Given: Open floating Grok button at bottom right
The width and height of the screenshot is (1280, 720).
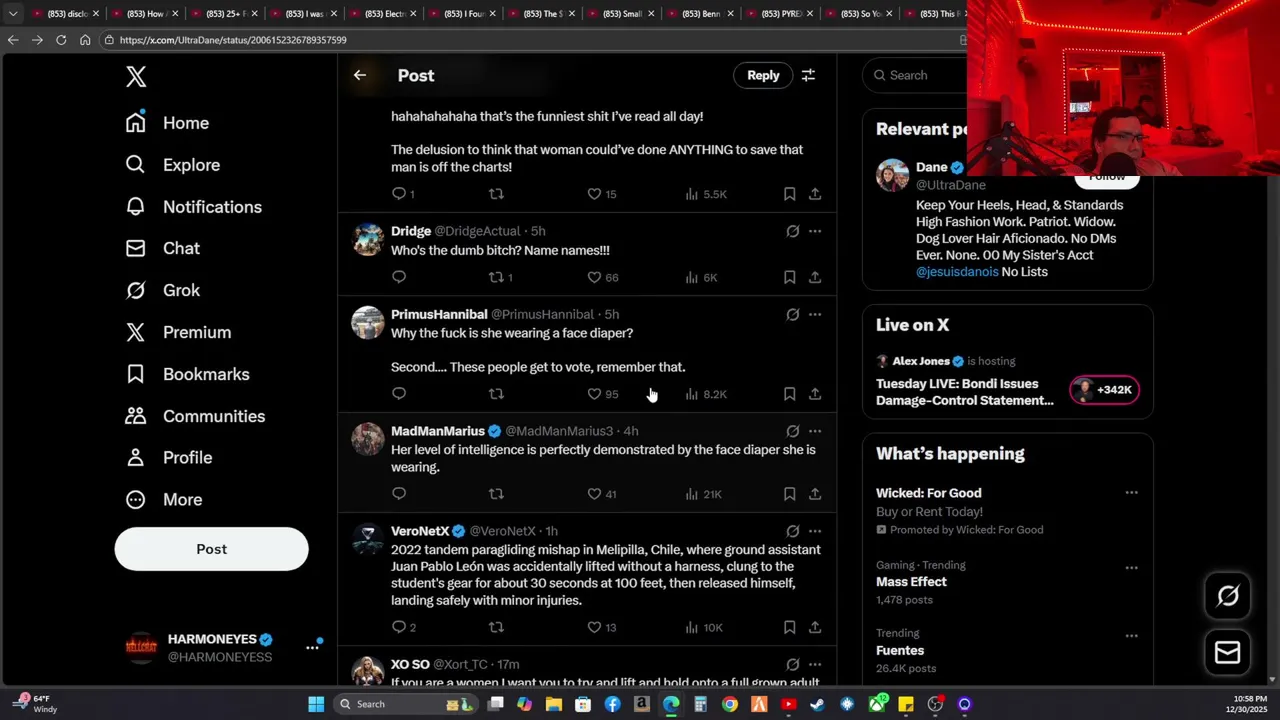Looking at the screenshot, I should pyautogui.click(x=1228, y=597).
